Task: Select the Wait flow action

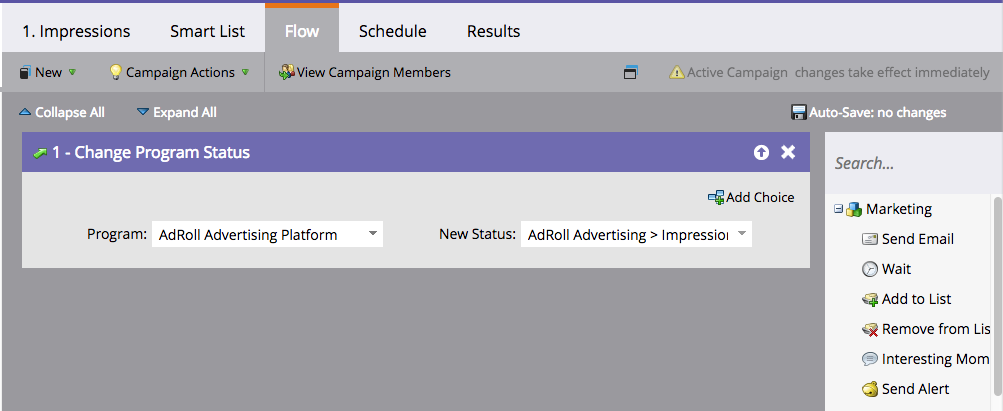Action: pyautogui.click(x=896, y=269)
